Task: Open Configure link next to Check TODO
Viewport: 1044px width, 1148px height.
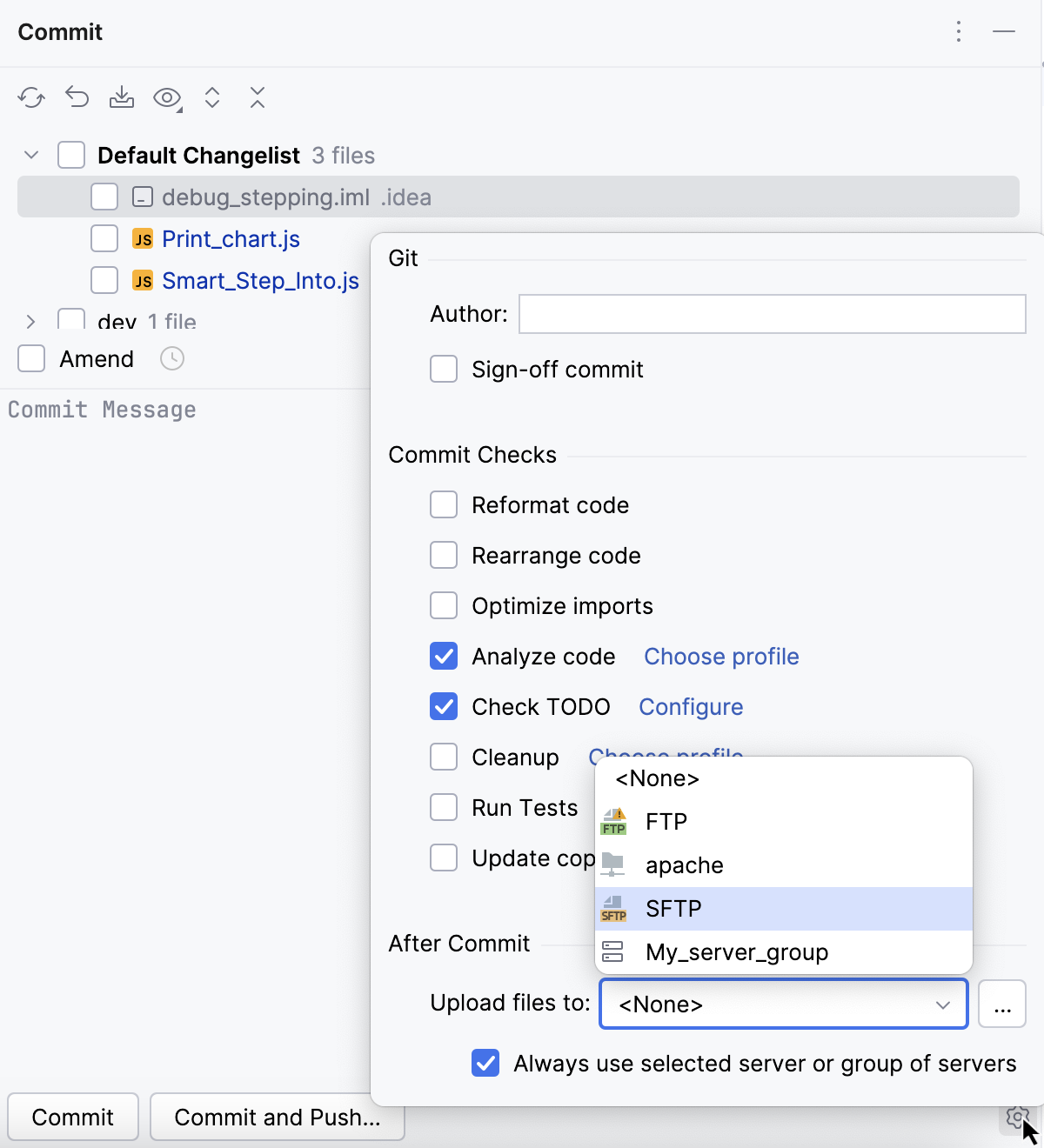Action: click(690, 706)
